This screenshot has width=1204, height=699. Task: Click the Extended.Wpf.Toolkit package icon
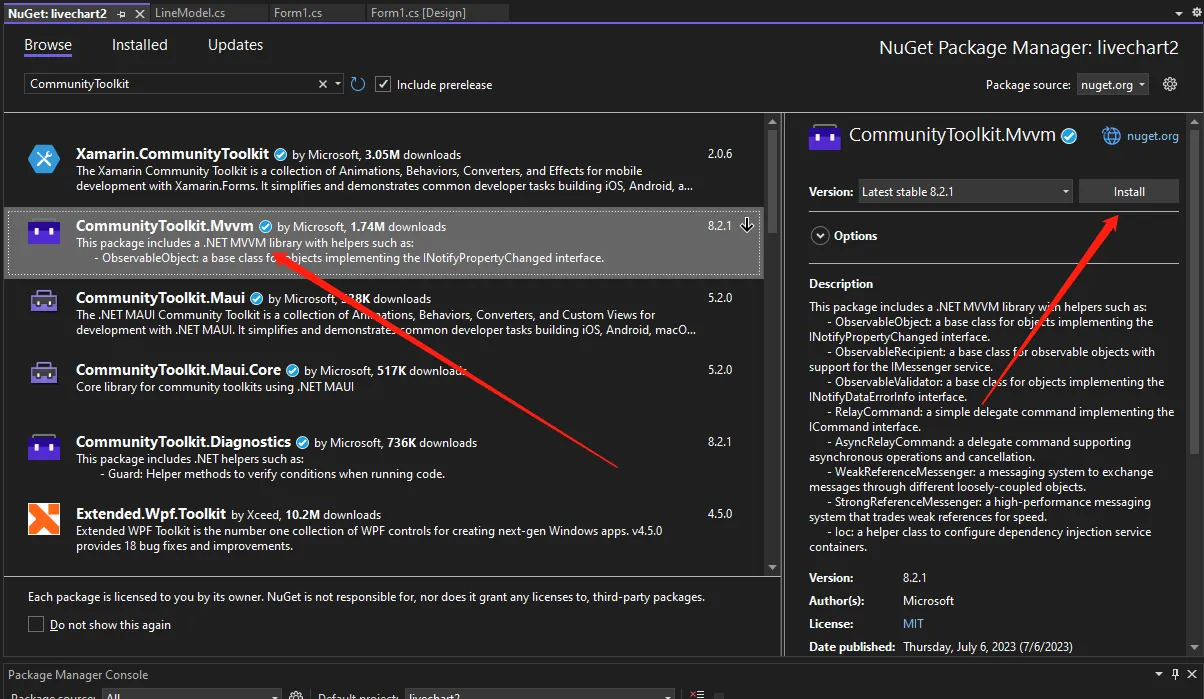[44, 518]
